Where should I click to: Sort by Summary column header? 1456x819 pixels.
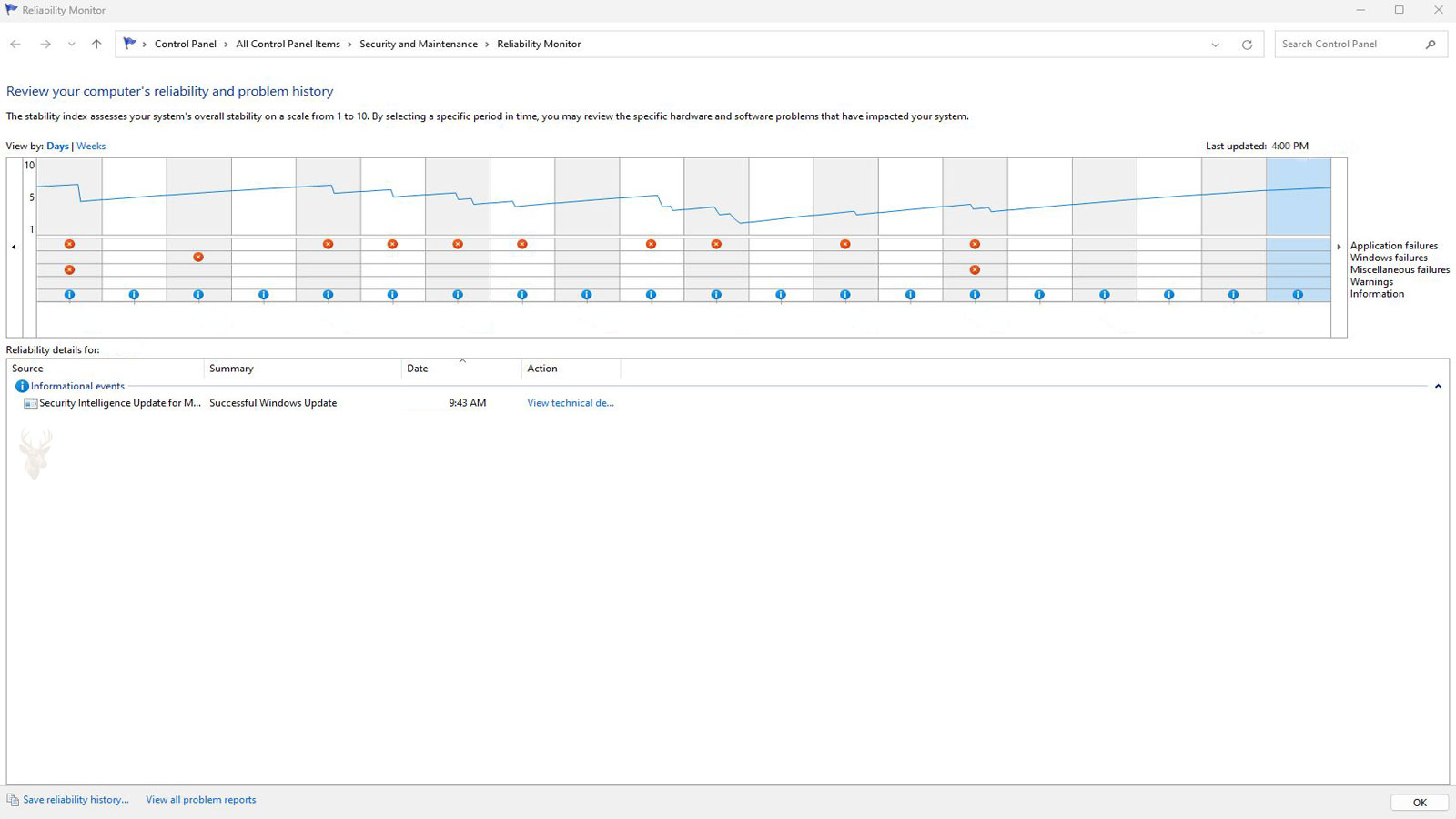tap(303, 369)
